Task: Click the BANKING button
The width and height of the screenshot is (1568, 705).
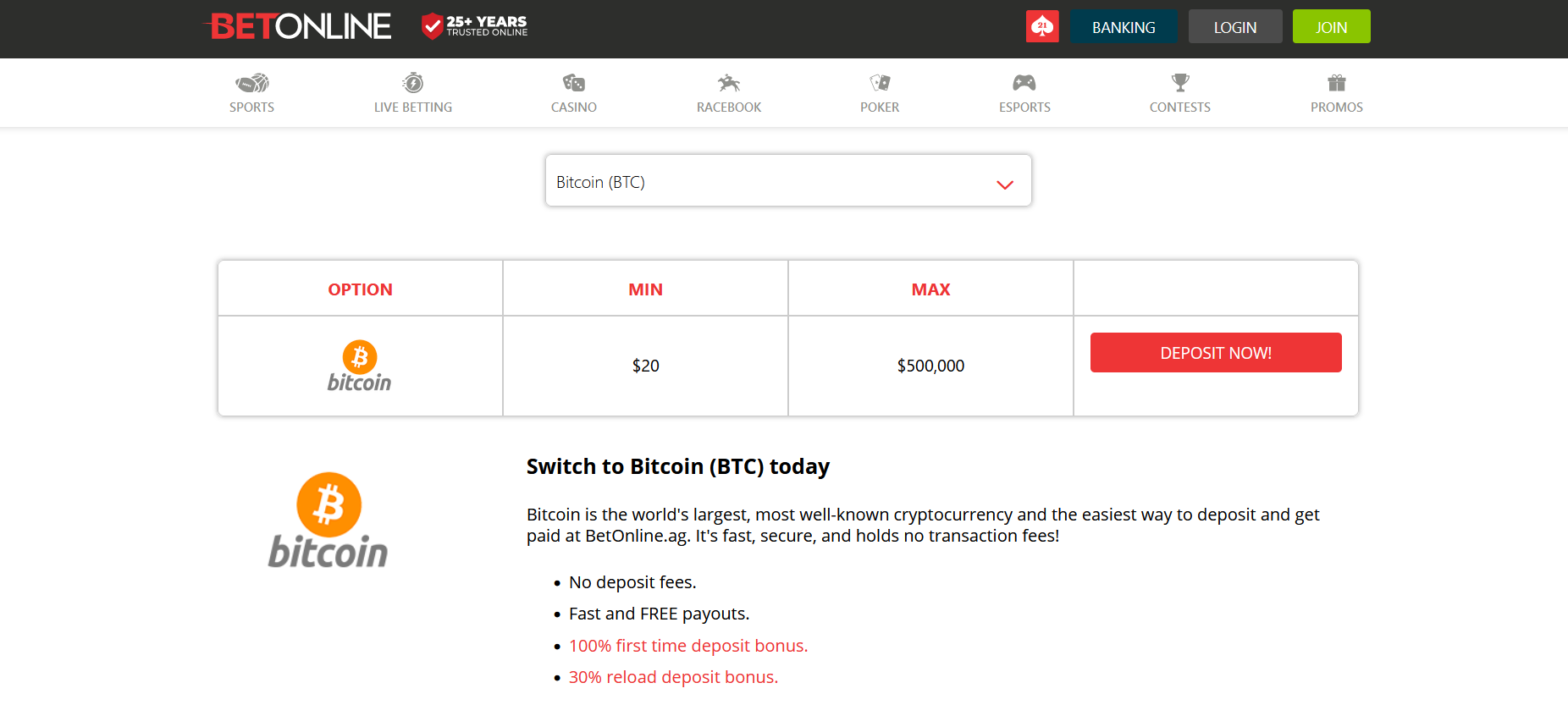Action: click(1124, 27)
